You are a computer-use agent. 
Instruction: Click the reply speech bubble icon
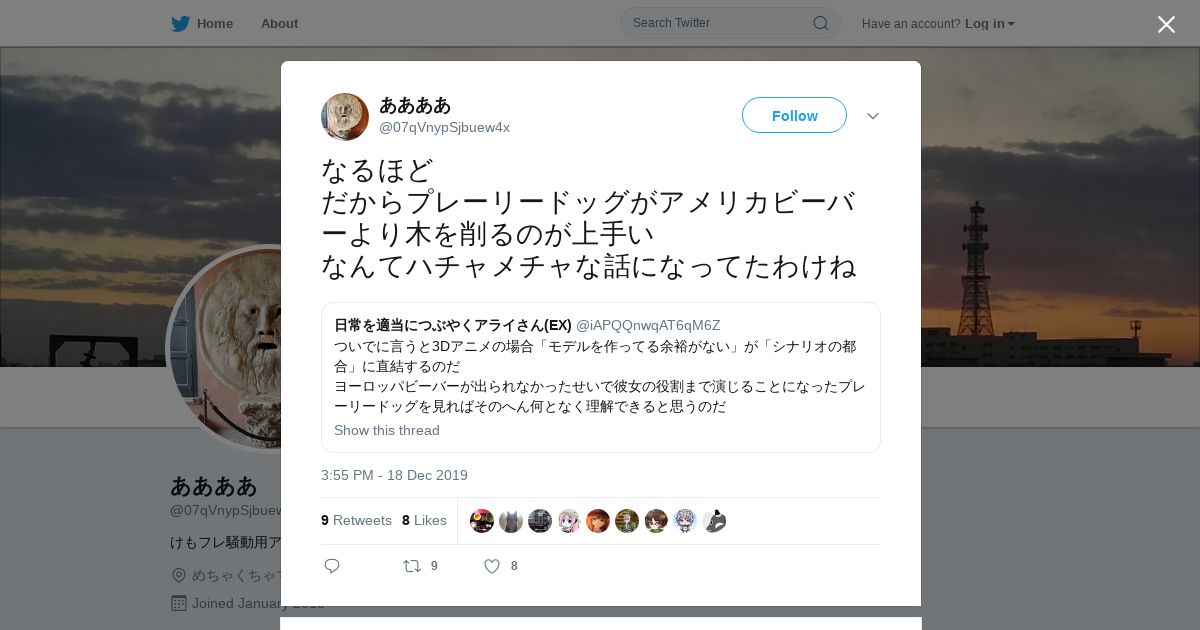[332, 566]
